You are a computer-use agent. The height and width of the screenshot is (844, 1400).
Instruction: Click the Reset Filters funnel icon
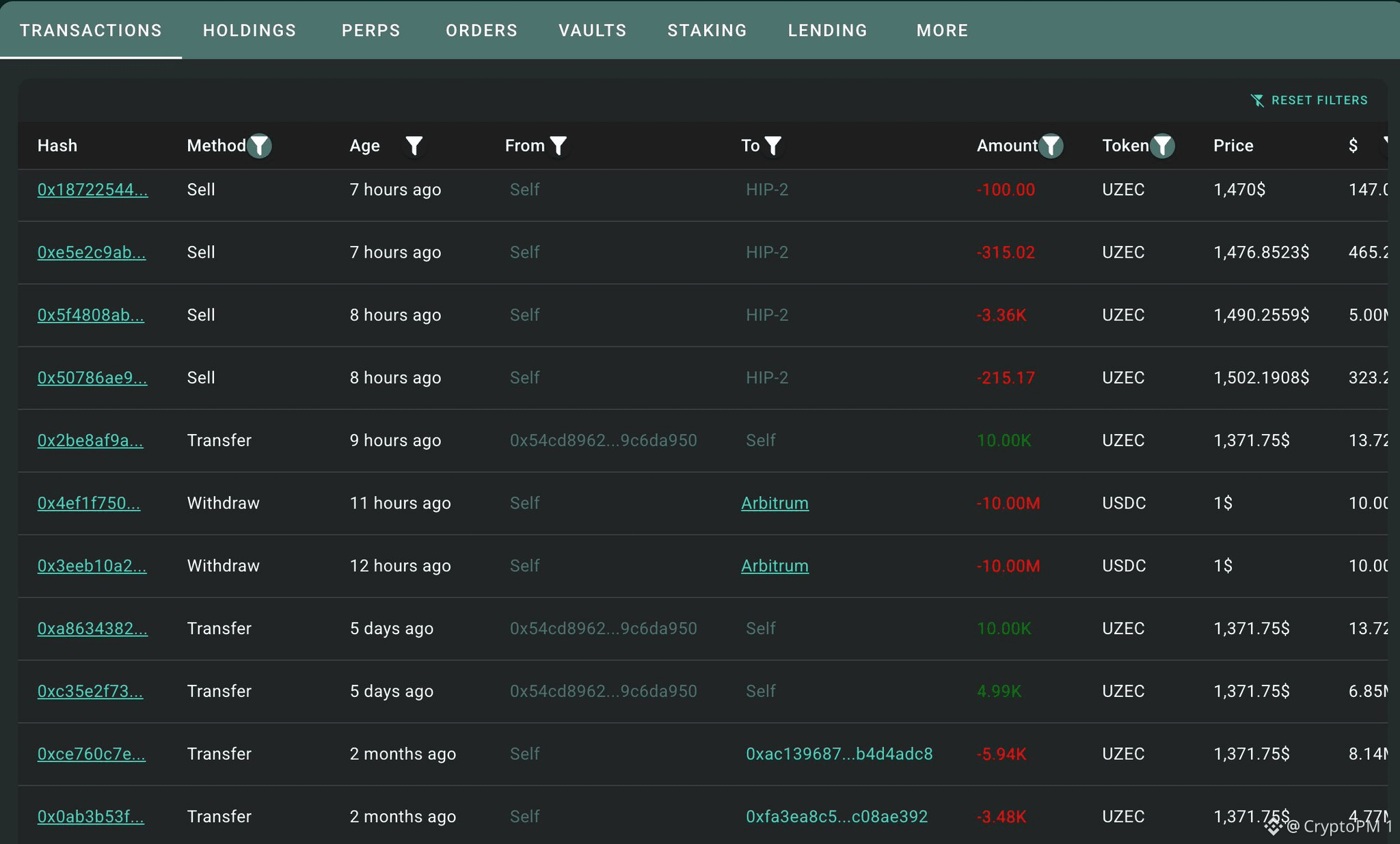click(x=1257, y=100)
